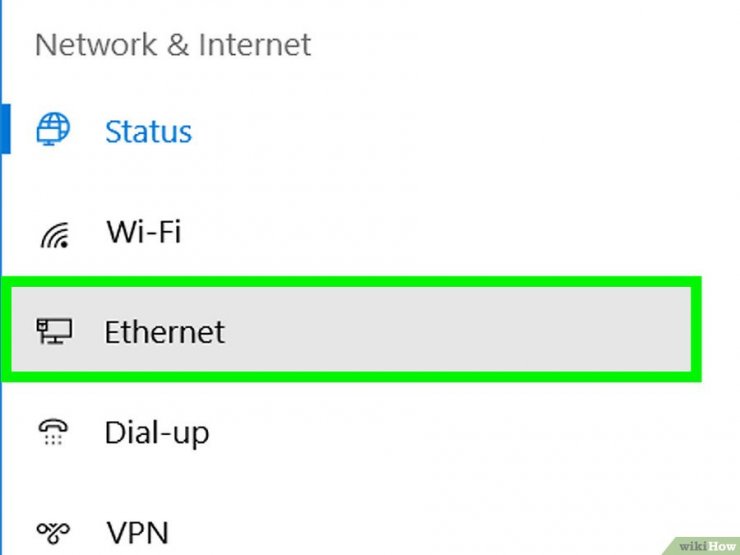Open the Status page label
740x555 pixels.
[x=148, y=131]
